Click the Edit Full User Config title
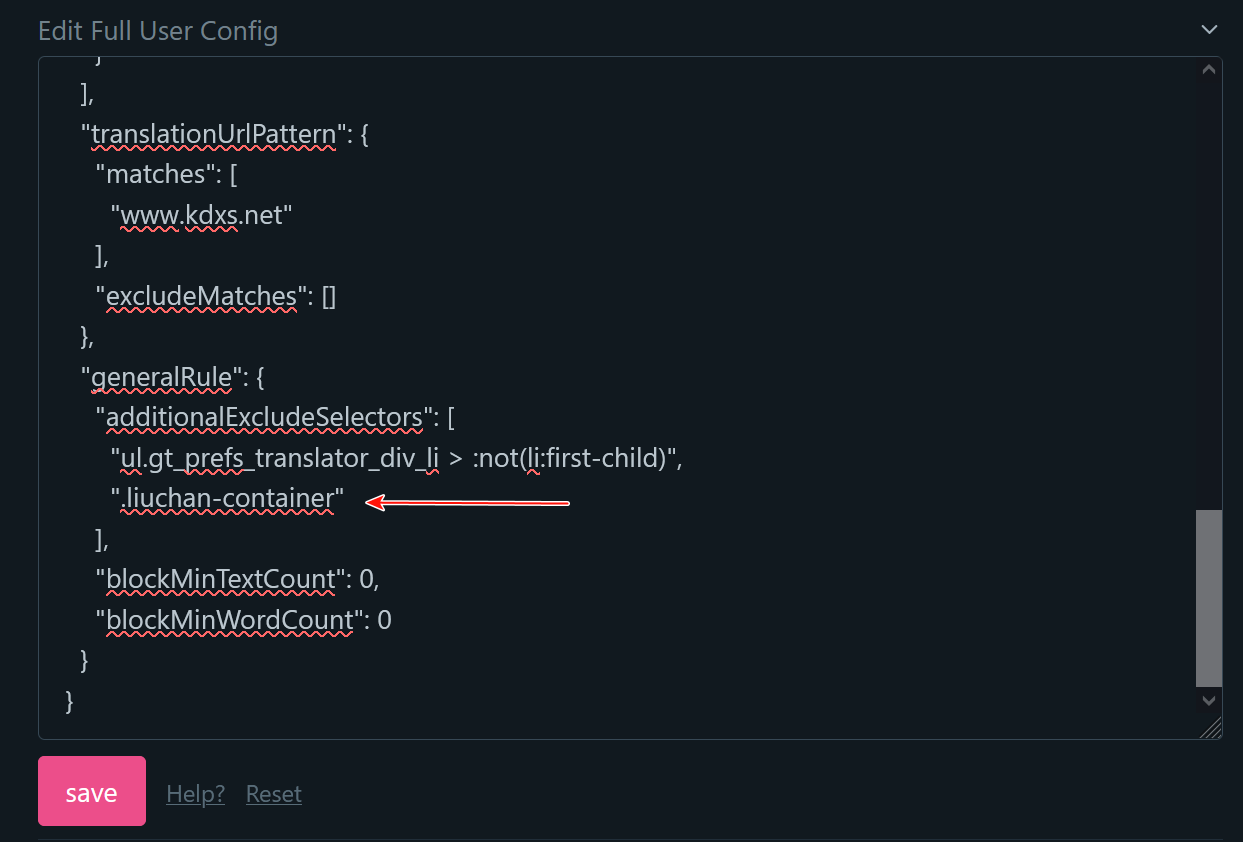Viewport: 1243px width, 842px height. coord(158,30)
